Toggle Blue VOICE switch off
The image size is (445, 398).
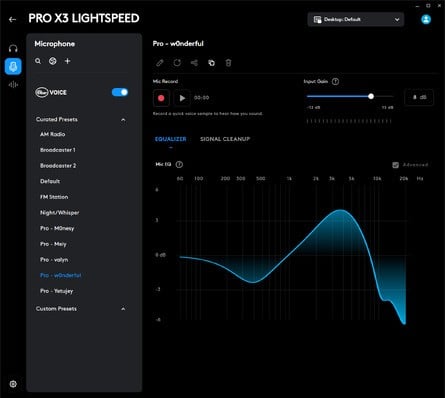click(x=120, y=92)
